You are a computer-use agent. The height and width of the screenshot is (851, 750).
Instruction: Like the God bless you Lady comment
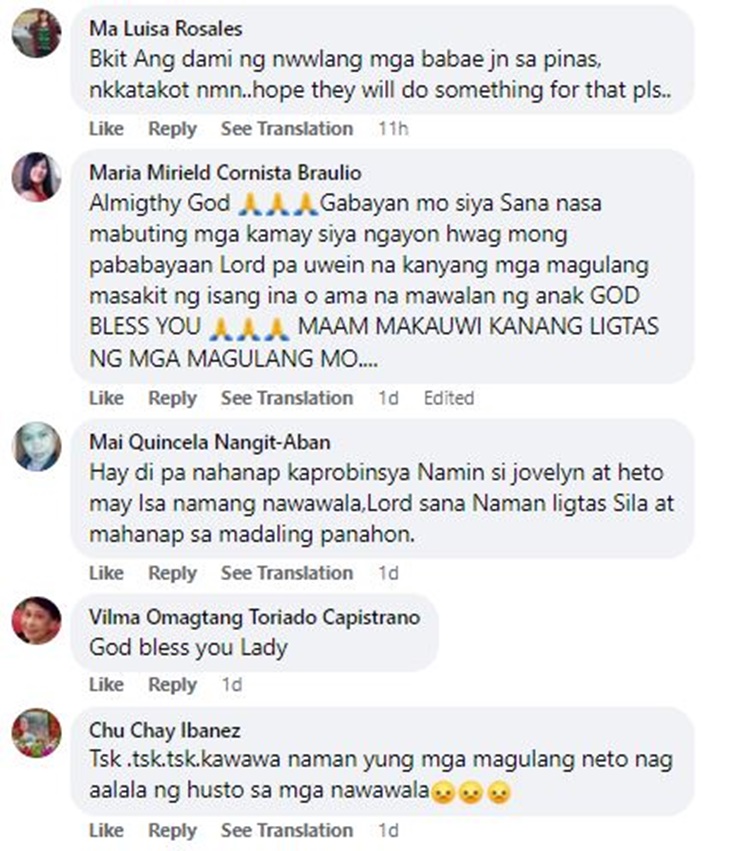(106, 684)
